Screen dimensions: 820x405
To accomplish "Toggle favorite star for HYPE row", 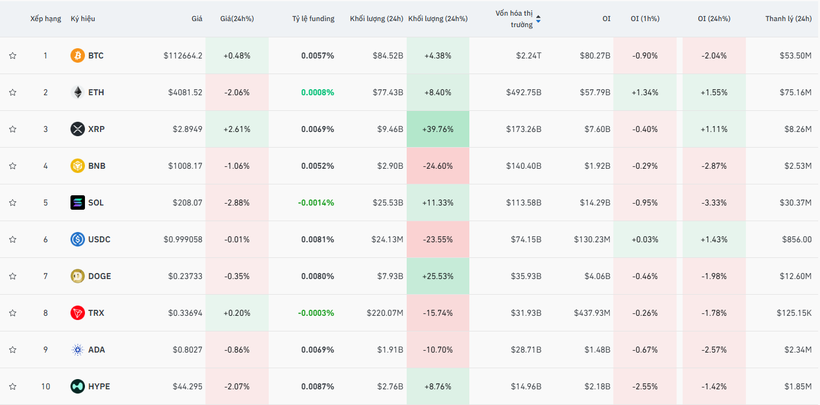I will tap(13, 386).
